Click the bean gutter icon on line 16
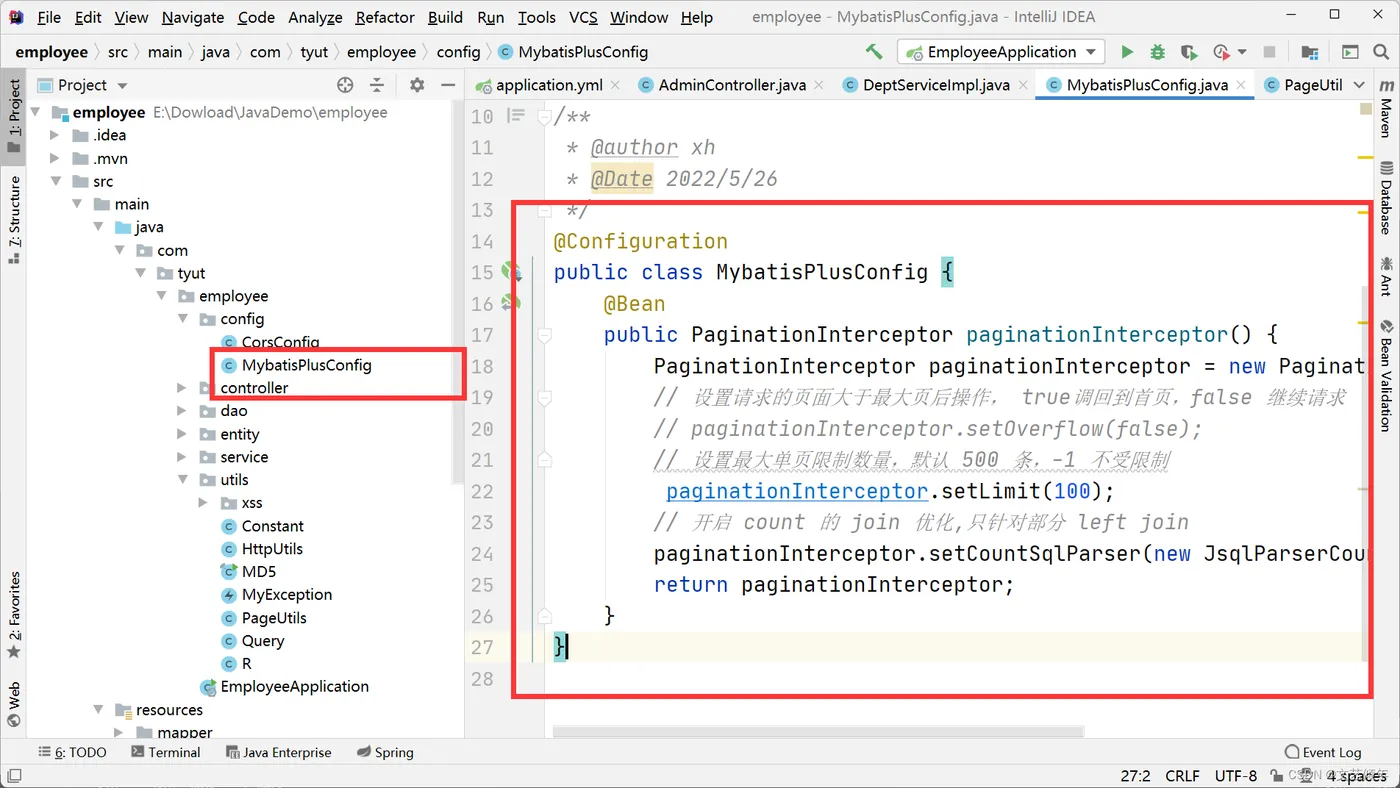Image resolution: width=1400 pixels, height=788 pixels. [512, 302]
